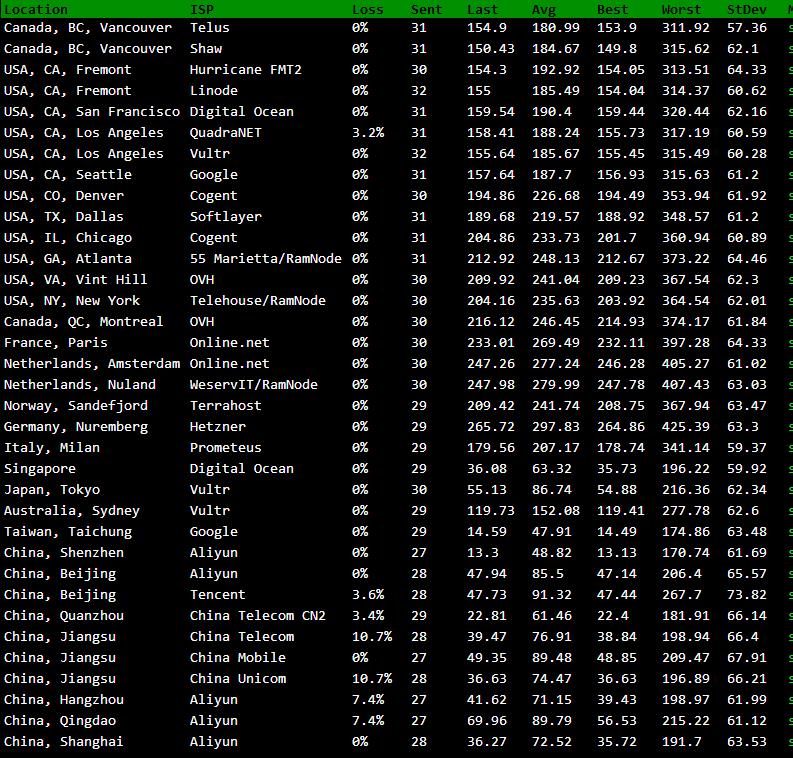The height and width of the screenshot is (758, 793).
Task: Click the Avg column header
Action: pos(544,9)
